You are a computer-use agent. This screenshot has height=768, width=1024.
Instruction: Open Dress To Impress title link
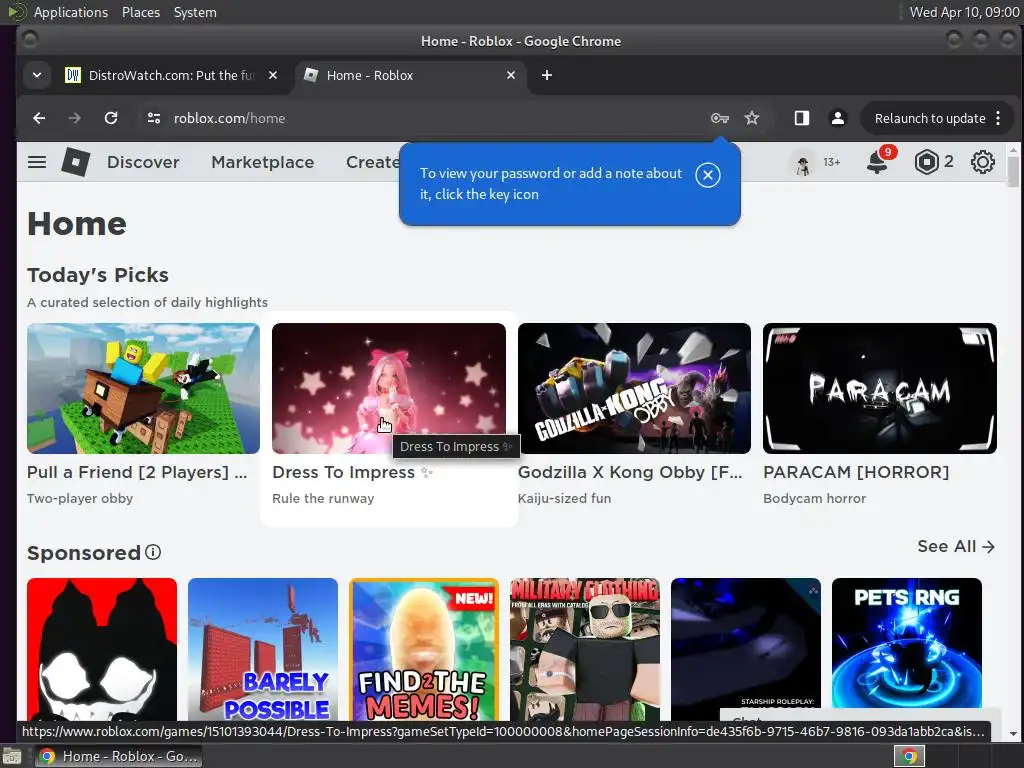353,472
